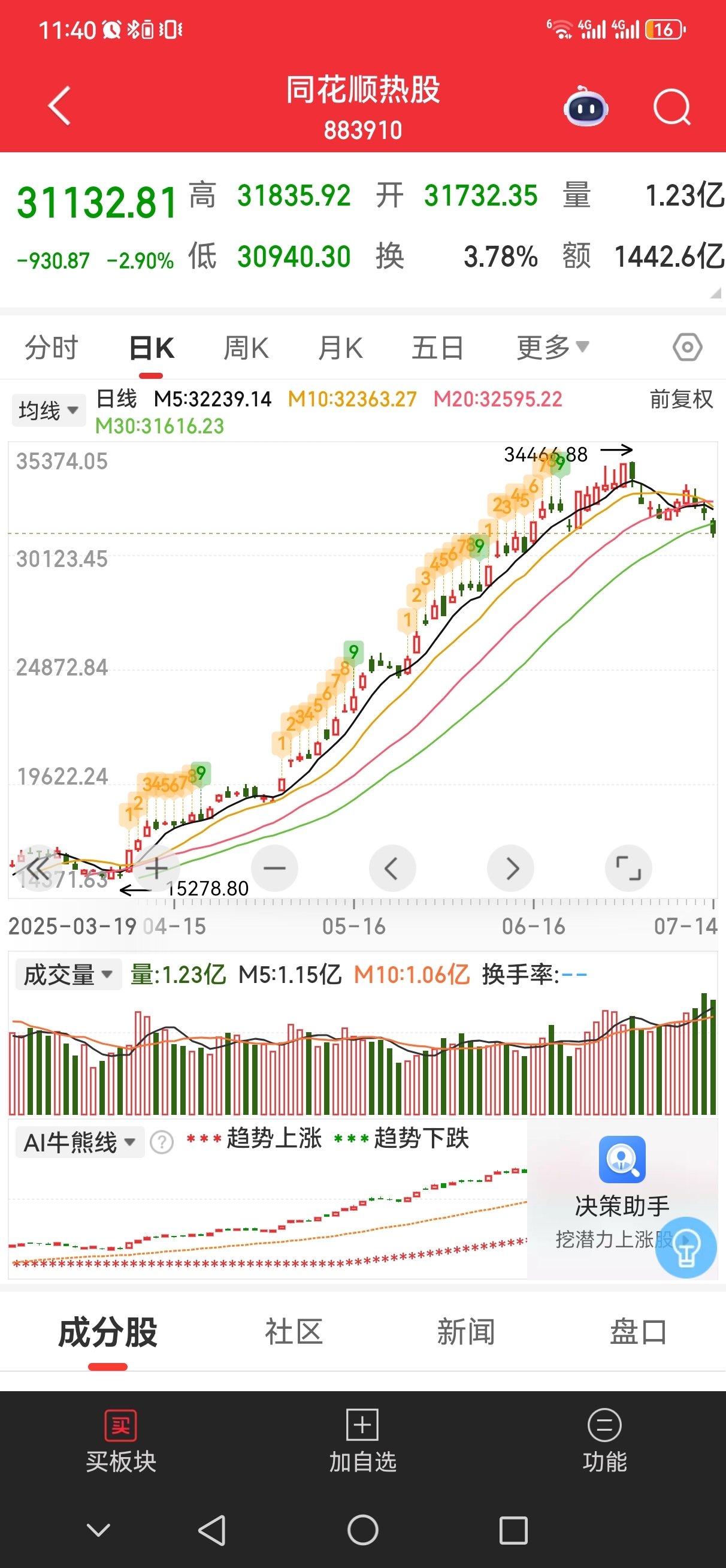Select 日K chart tab
726x1568 pixels.
152,348
